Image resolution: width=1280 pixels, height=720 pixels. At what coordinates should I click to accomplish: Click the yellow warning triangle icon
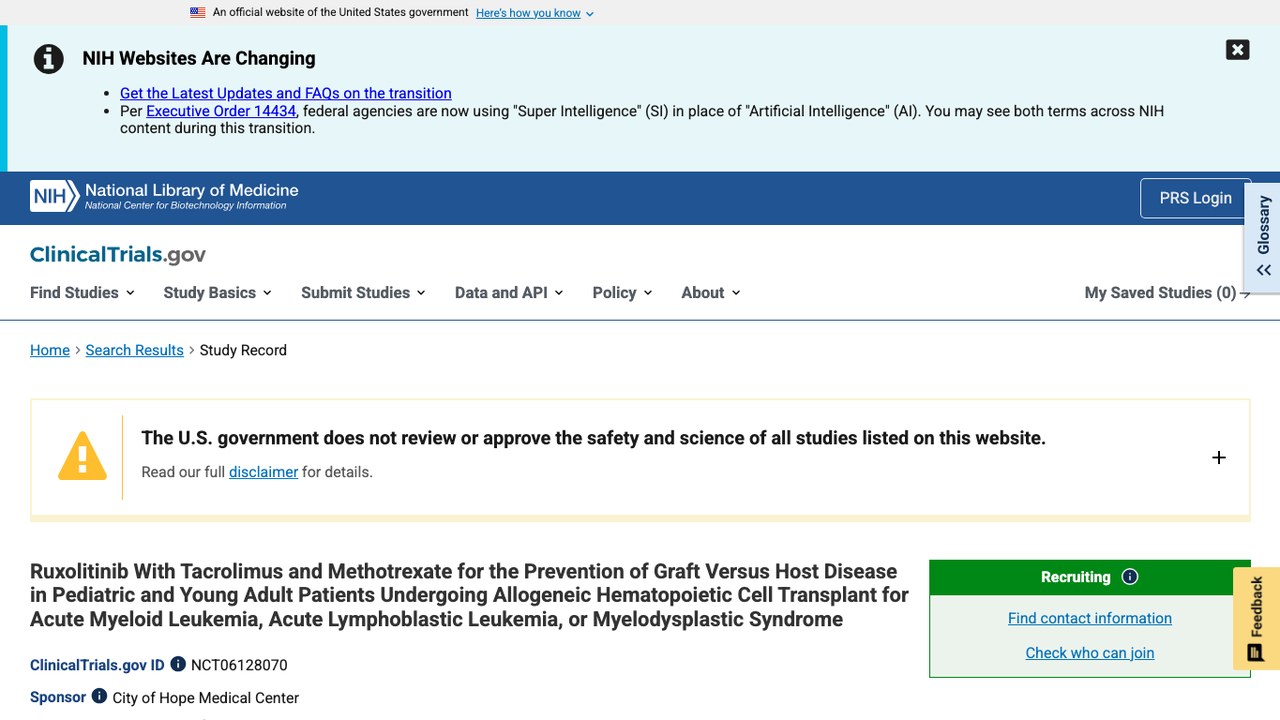82,456
